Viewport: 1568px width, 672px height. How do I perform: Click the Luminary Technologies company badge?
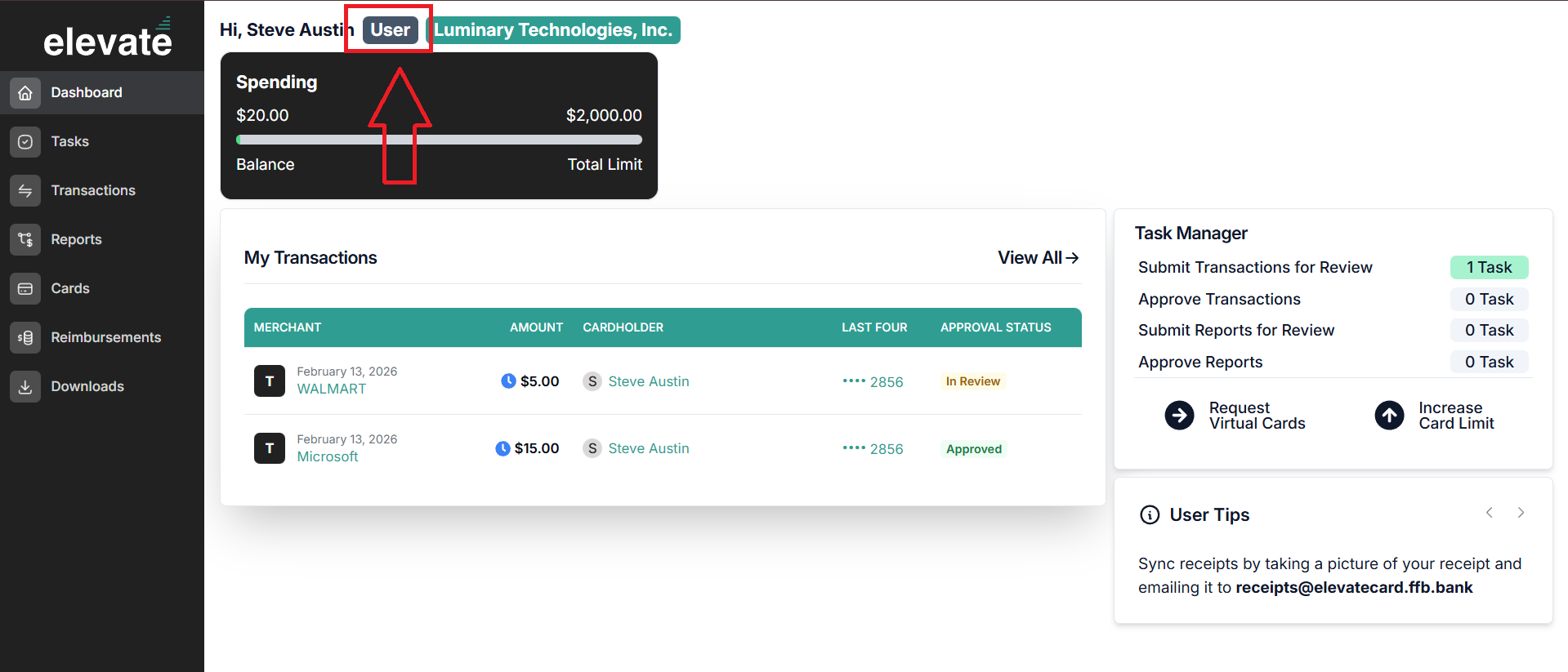click(x=554, y=30)
